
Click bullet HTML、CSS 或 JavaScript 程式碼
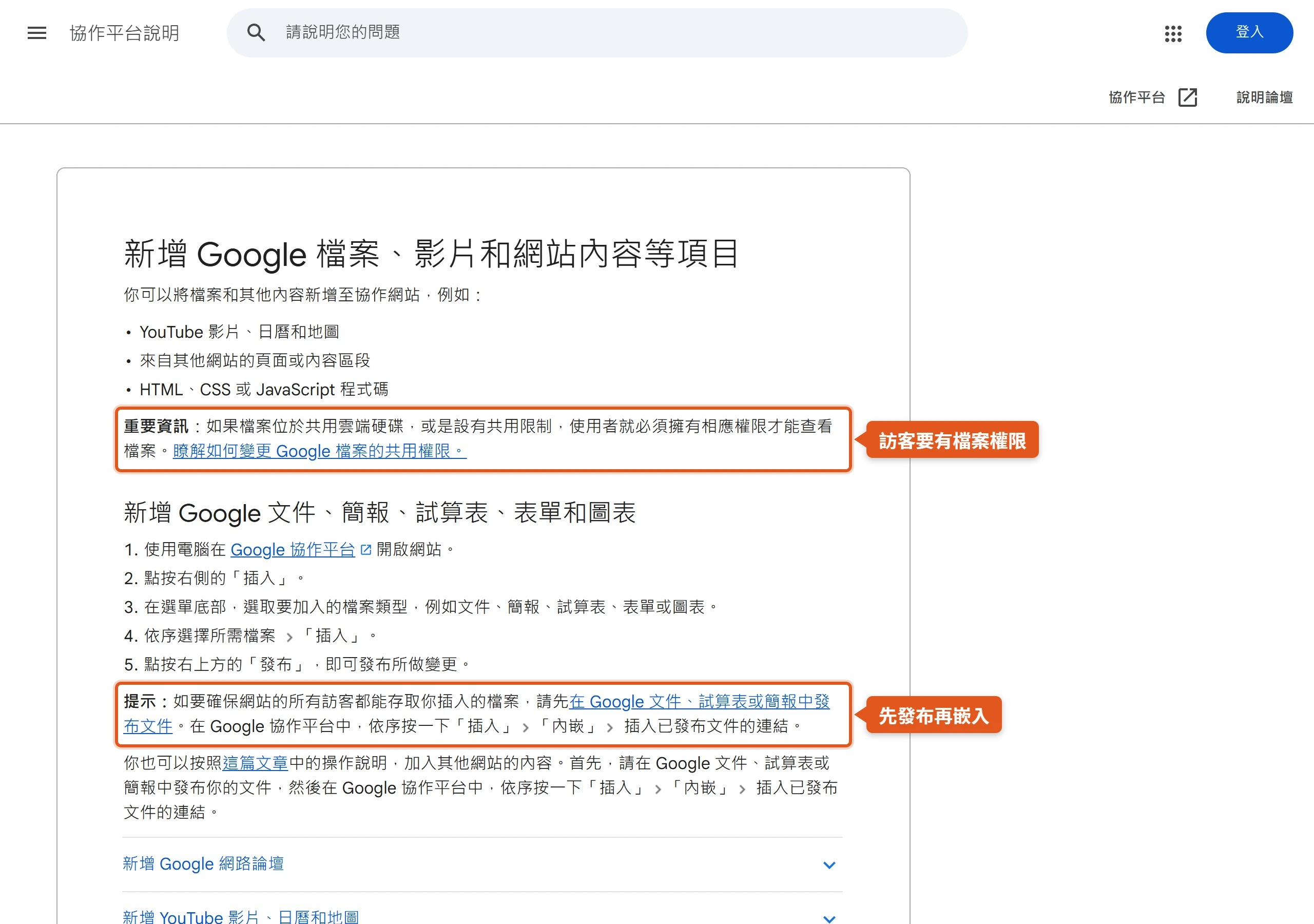[x=264, y=389]
